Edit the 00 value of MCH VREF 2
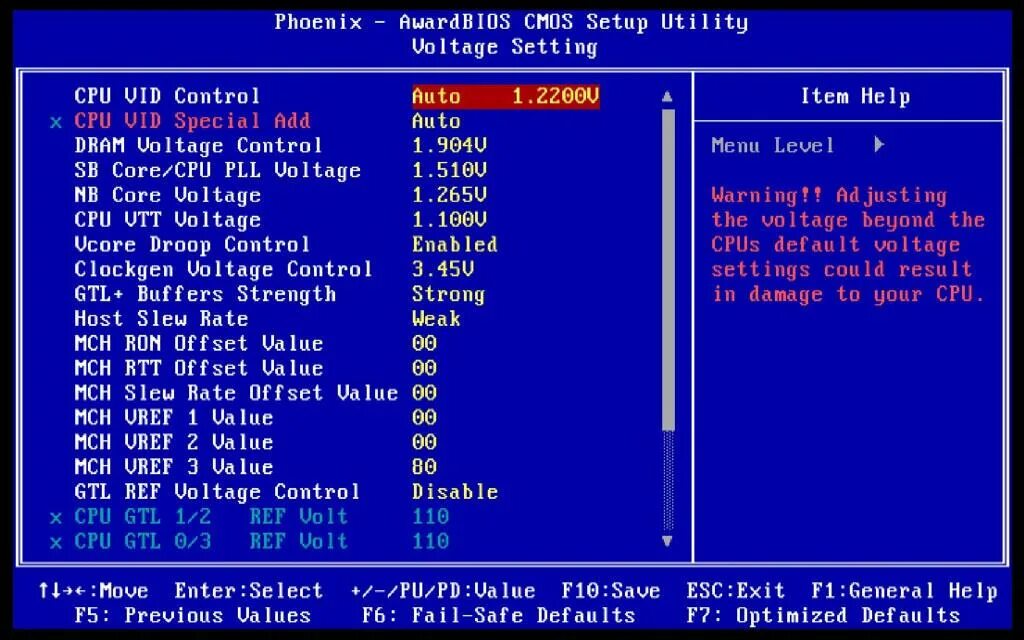The width and height of the screenshot is (1024, 640). pos(424,442)
